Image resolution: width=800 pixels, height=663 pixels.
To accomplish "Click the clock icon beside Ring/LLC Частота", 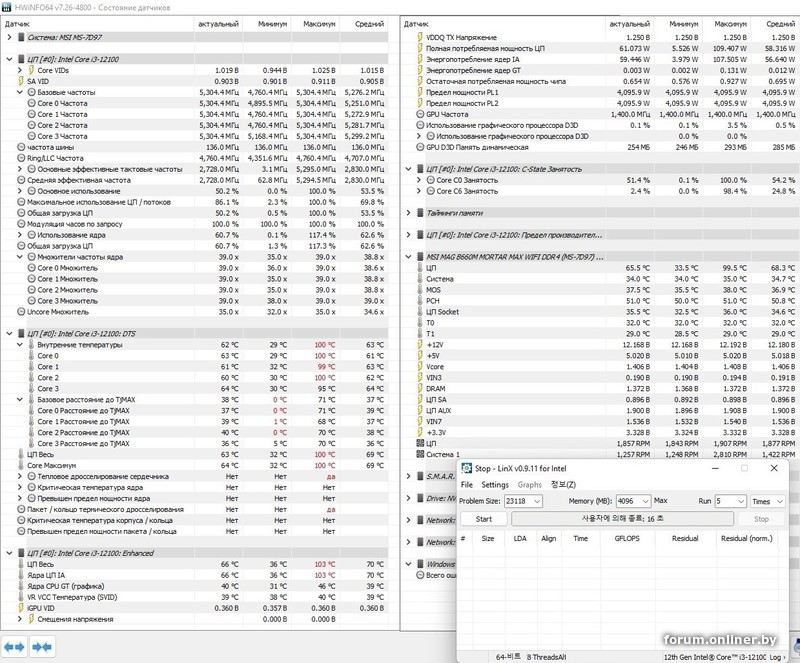I will (x=21, y=158).
